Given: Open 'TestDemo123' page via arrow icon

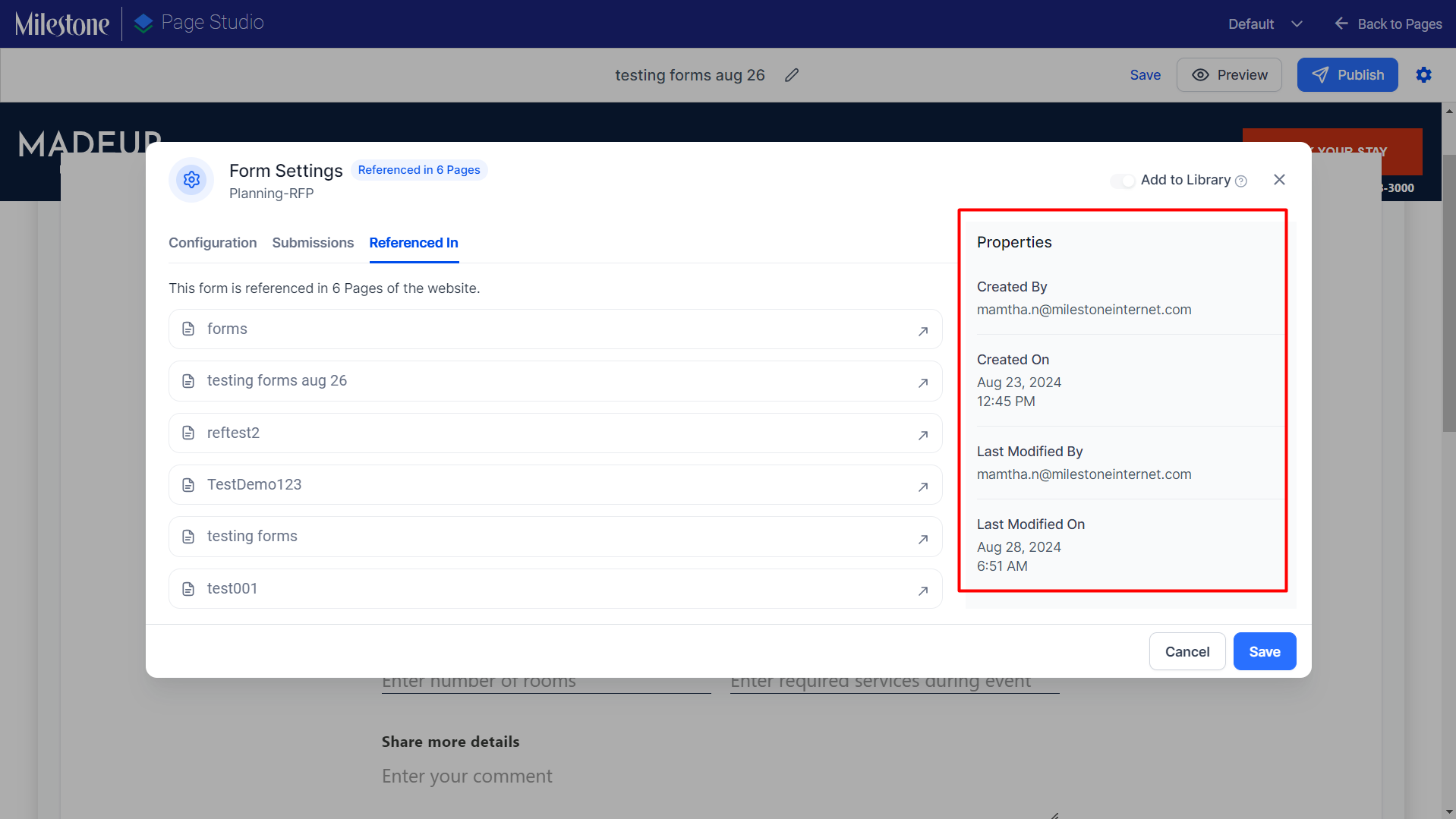Looking at the screenshot, I should click(x=923, y=487).
